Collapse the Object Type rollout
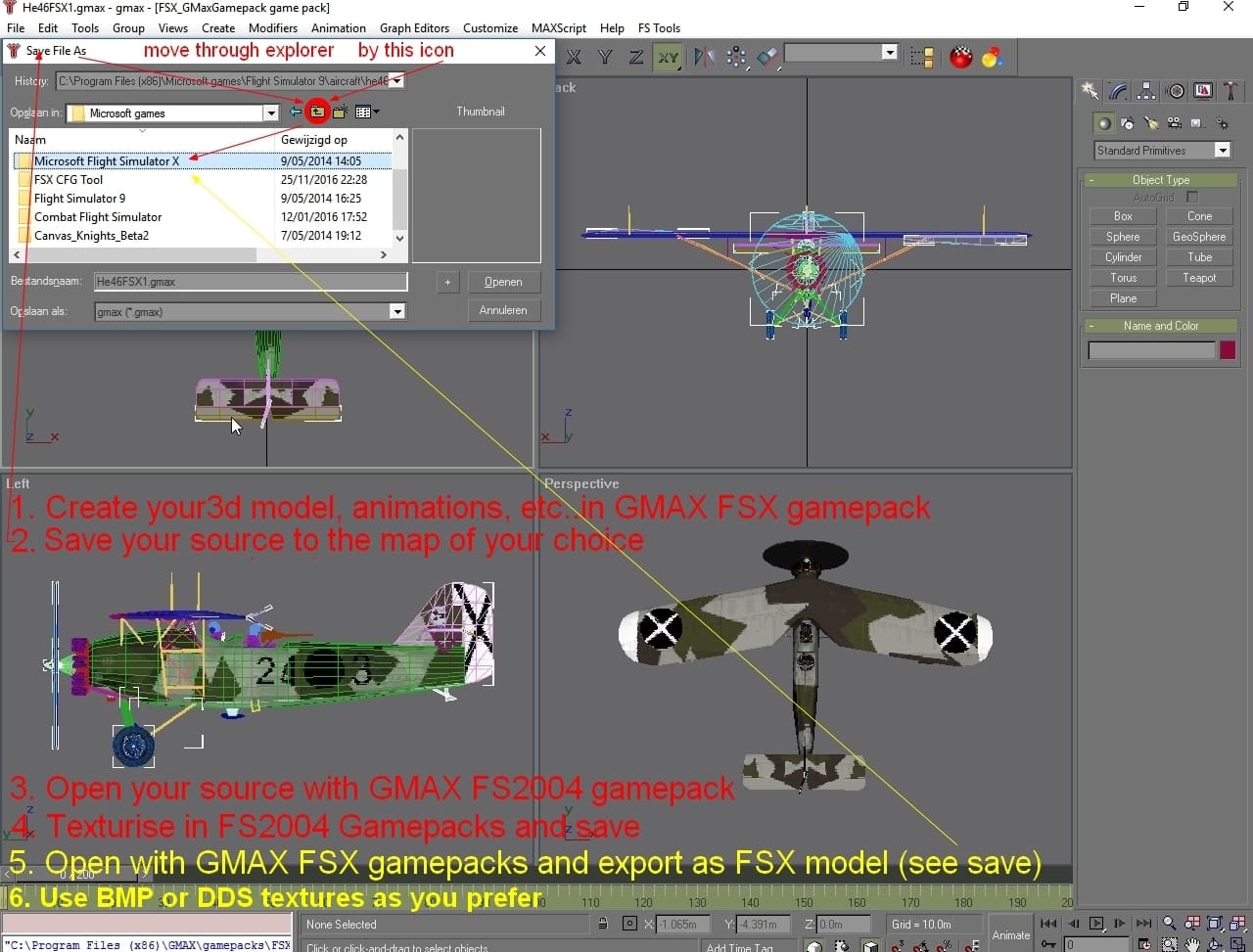The width and height of the screenshot is (1253, 952). coord(1091,180)
